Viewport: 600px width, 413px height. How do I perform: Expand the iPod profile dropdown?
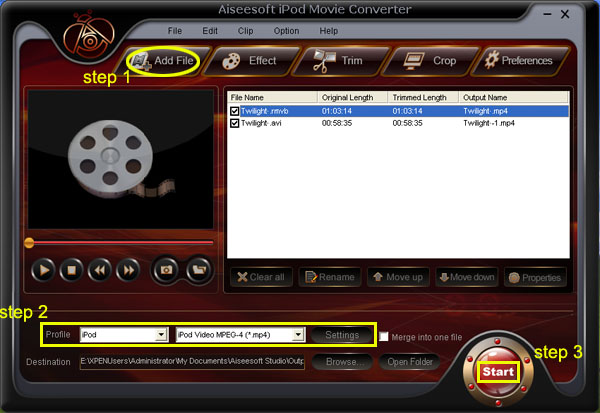(160, 335)
